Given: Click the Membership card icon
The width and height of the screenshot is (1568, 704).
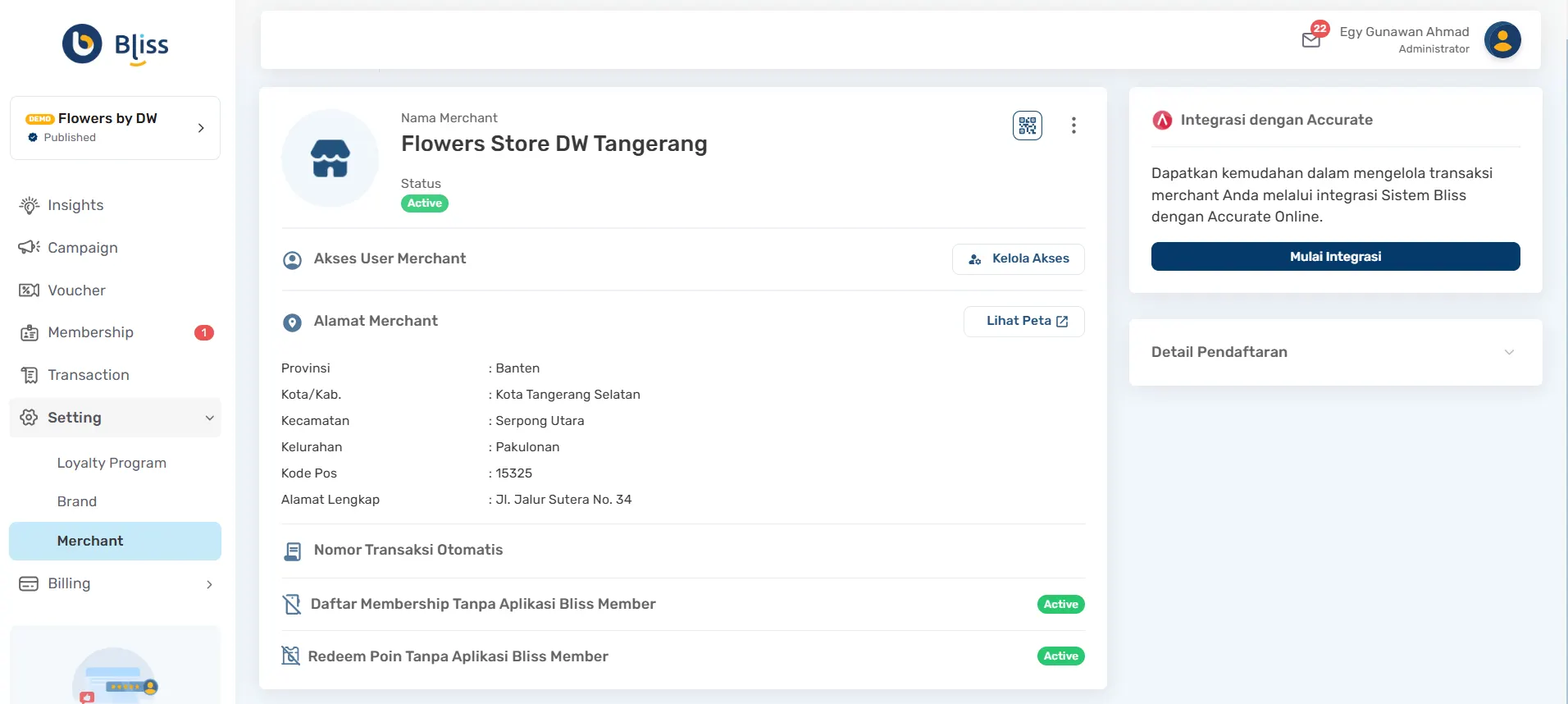Looking at the screenshot, I should coord(30,332).
